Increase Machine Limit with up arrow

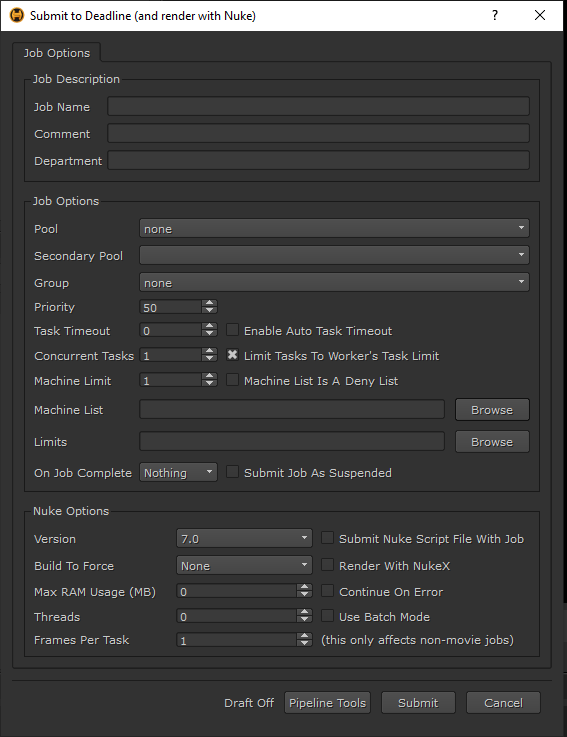pyautogui.click(x=210, y=376)
